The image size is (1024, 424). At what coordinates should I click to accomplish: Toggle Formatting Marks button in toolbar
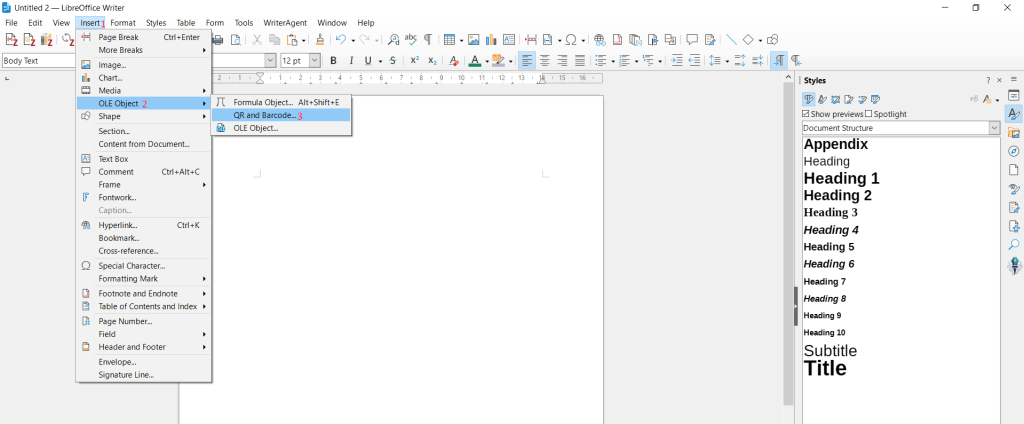[428, 40]
